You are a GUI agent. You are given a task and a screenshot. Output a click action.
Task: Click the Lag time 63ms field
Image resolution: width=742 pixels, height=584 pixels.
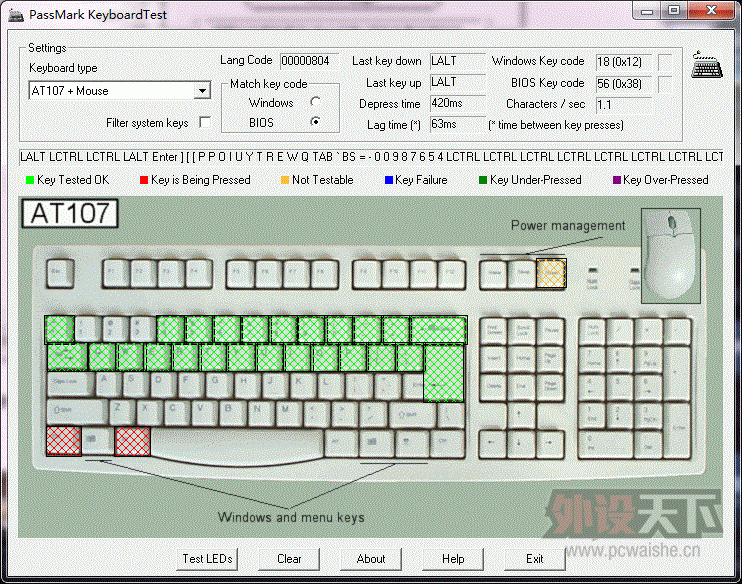point(458,124)
